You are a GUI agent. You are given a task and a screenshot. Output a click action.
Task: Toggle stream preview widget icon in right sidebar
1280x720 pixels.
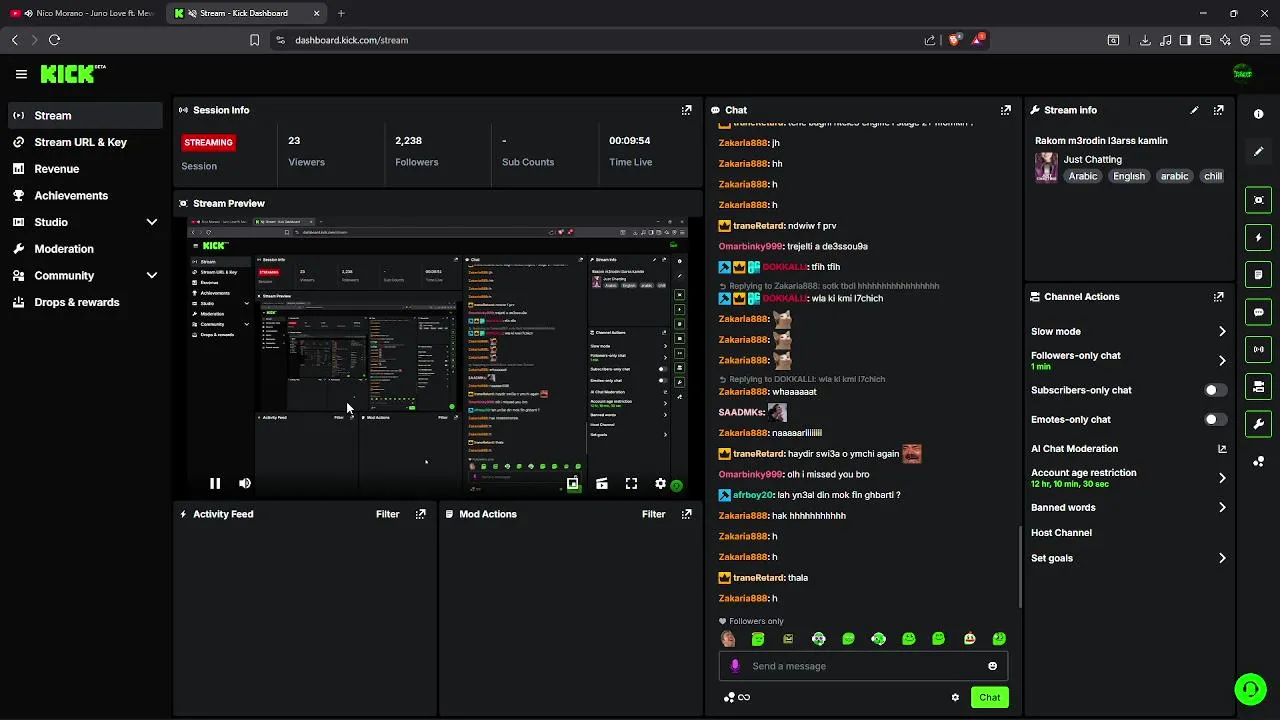coord(1259,200)
